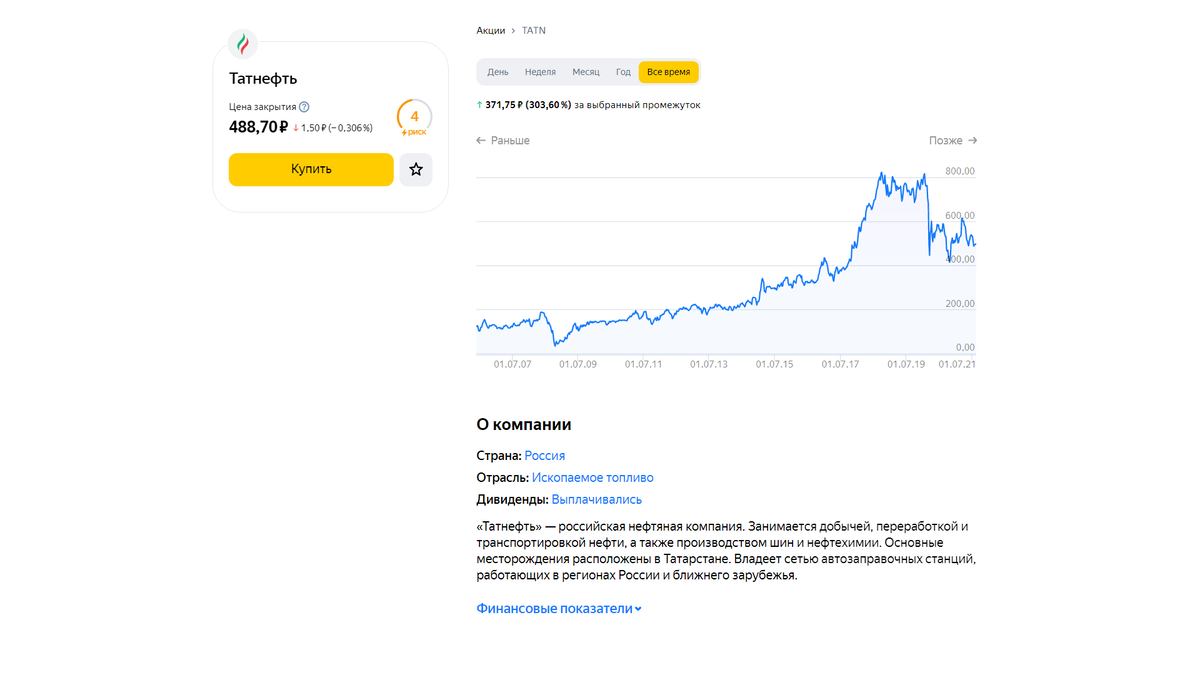The width and height of the screenshot is (1200, 675).
Task: Expand "Финансовые показатели" section
Action: (559, 608)
